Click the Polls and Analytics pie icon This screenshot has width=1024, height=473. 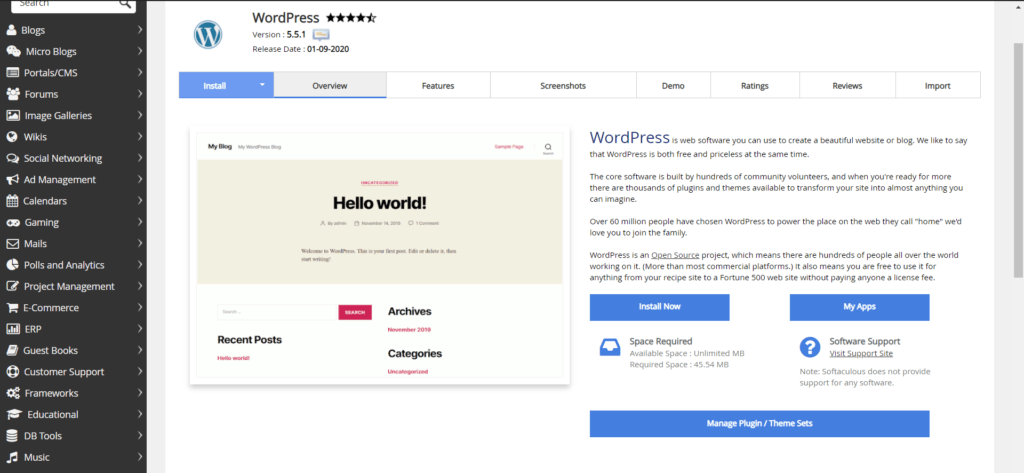click(x=12, y=265)
